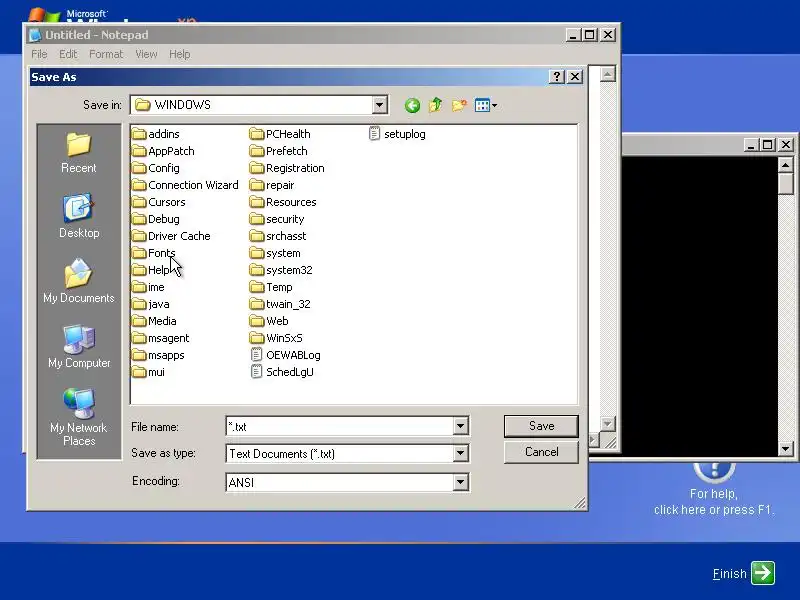Screen dimensions: 800x600
Task: Select the addins folder
Action: (156, 134)
